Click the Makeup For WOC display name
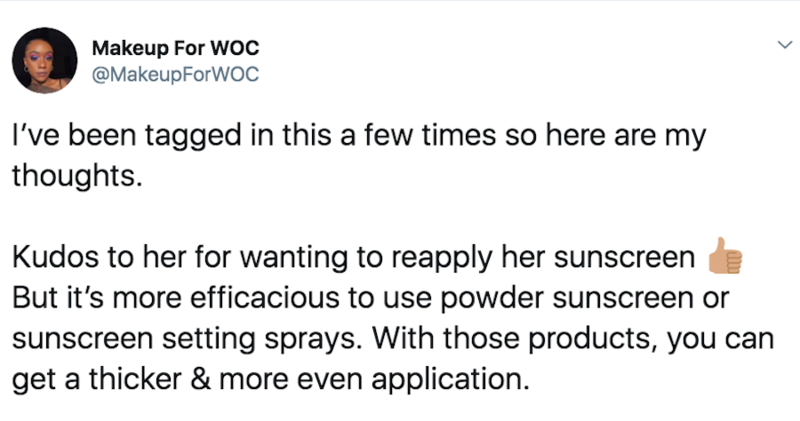The height and width of the screenshot is (421, 800). [176, 48]
